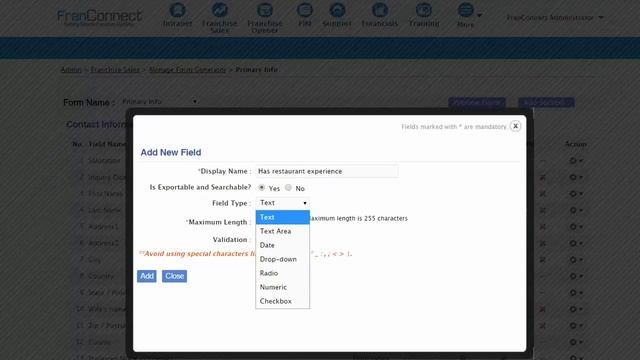Choose Radio field type
The width and height of the screenshot is (640, 360).
coord(282,273)
